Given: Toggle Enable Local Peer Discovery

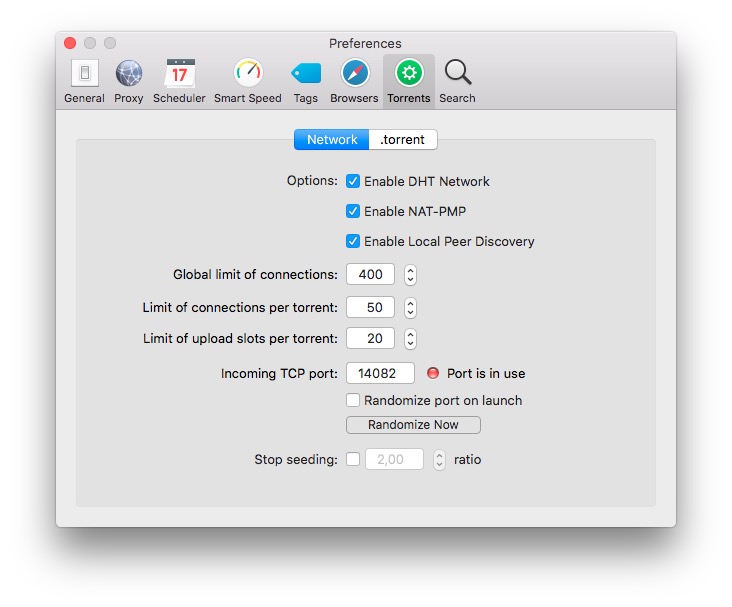Looking at the screenshot, I should [353, 241].
